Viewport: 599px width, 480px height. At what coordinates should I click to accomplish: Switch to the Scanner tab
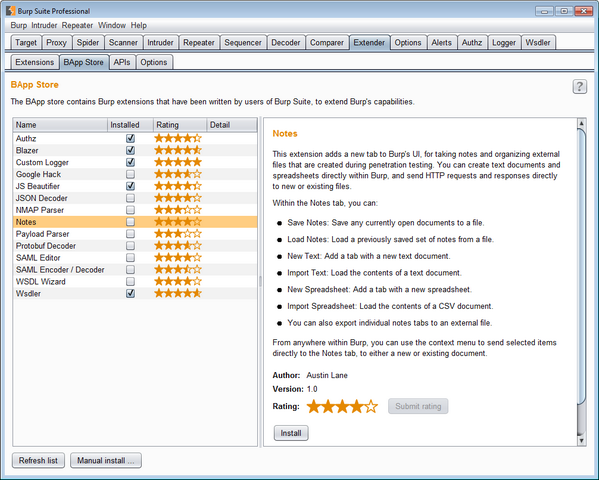[123, 42]
